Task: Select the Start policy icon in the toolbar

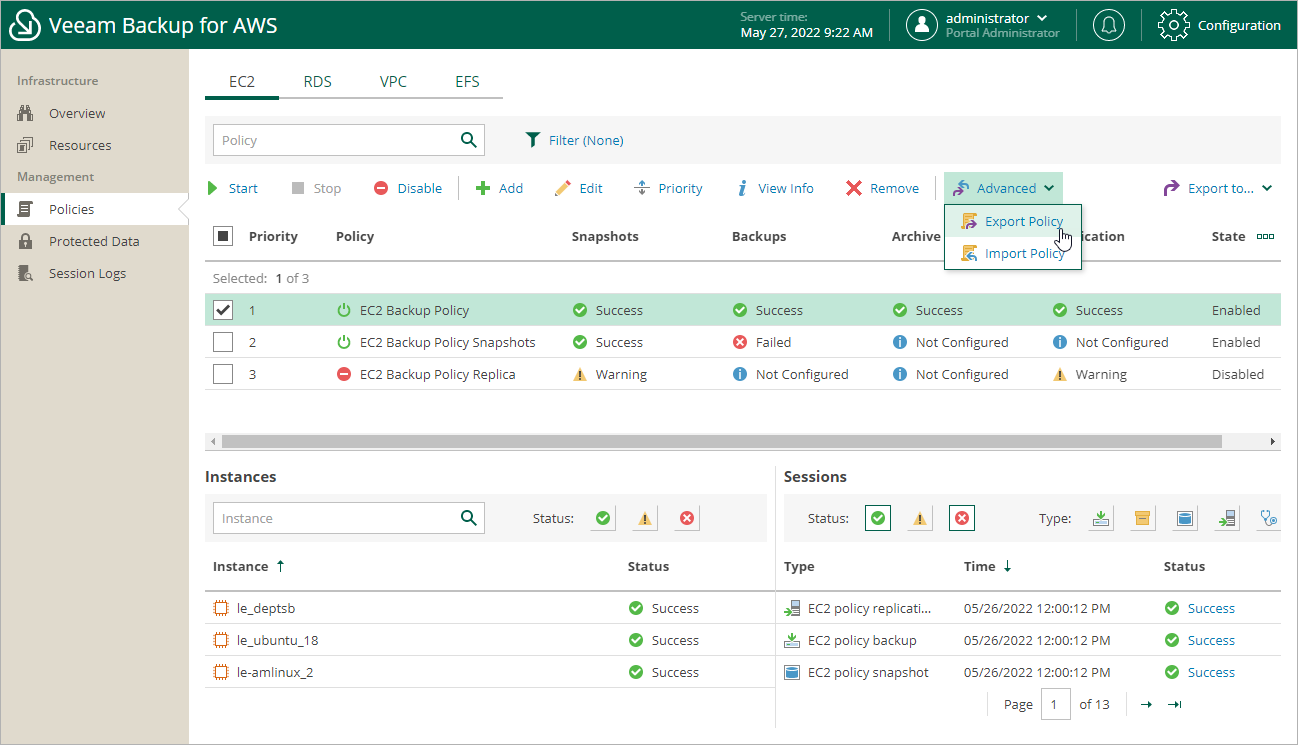Action: coord(235,188)
